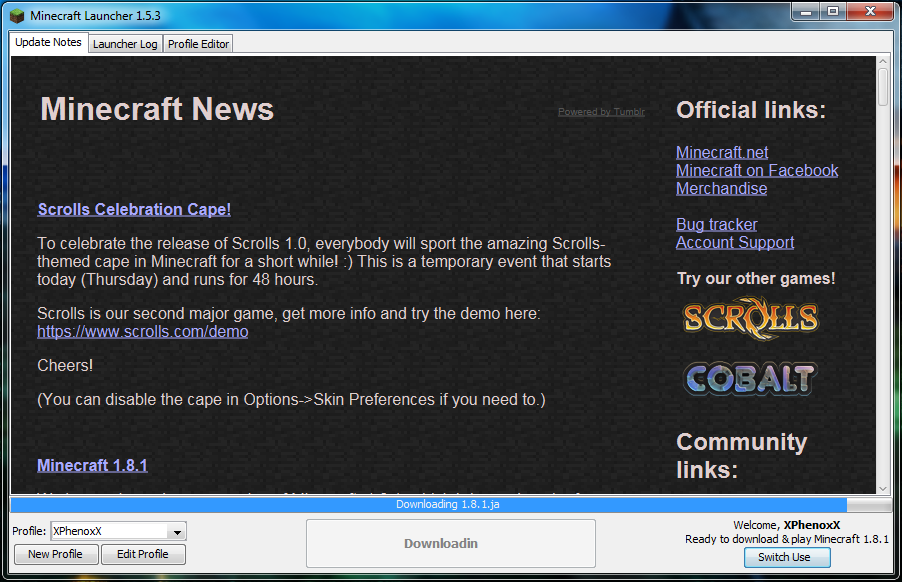Open the Account Support link
The width and height of the screenshot is (902, 582).
(735, 243)
